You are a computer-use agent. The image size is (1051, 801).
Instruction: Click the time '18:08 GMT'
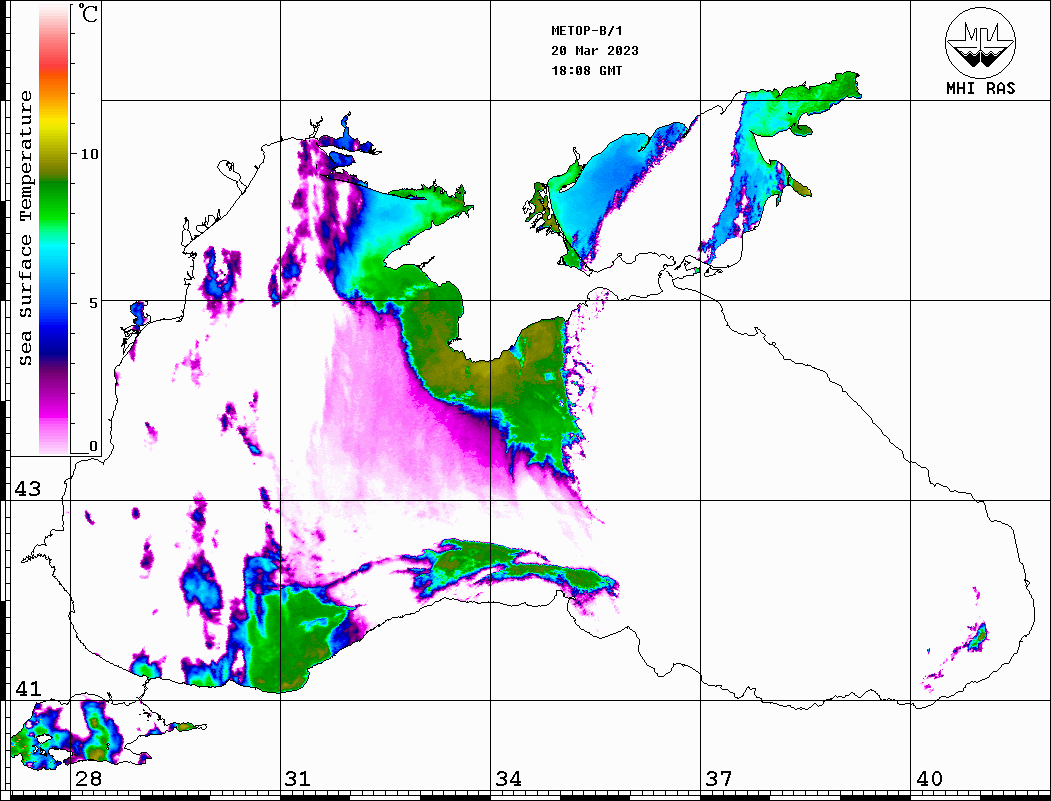pos(586,70)
